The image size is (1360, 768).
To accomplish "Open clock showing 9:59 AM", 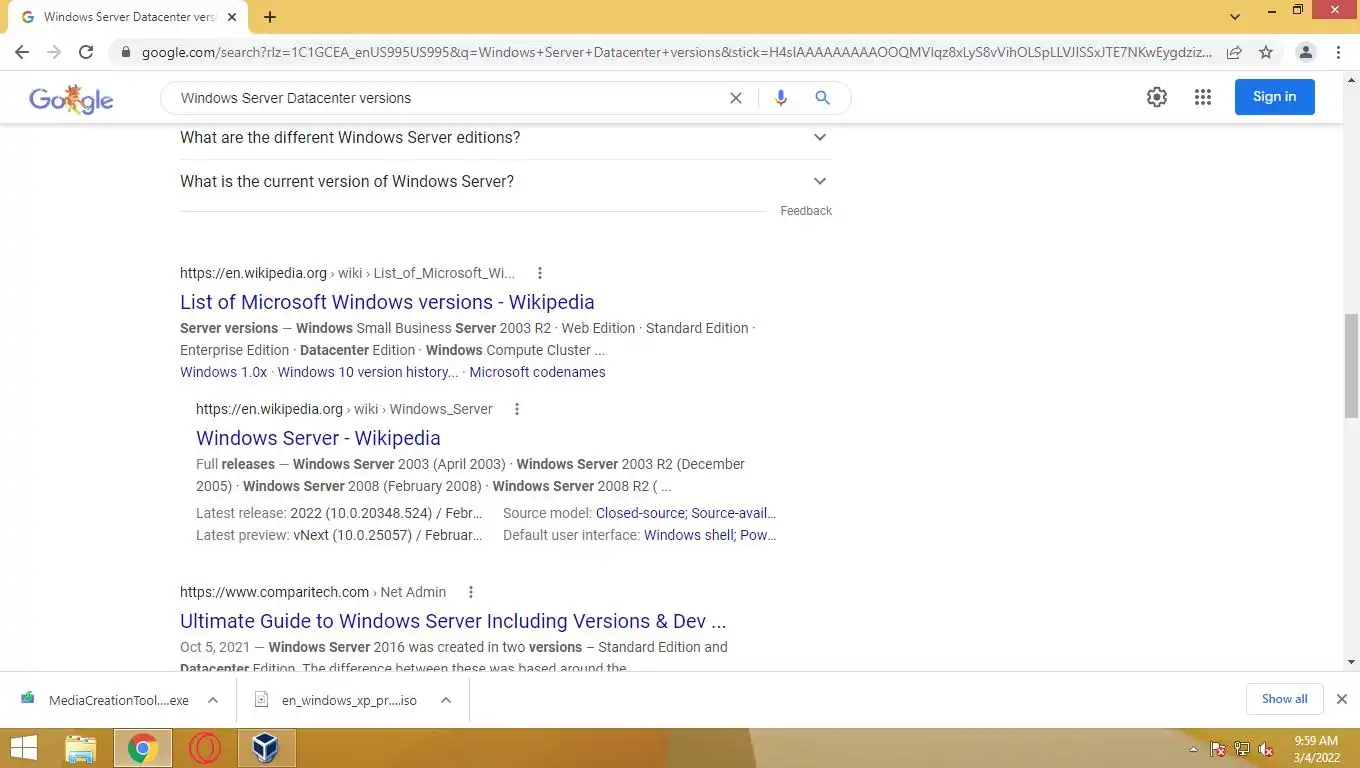I will click(1316, 749).
